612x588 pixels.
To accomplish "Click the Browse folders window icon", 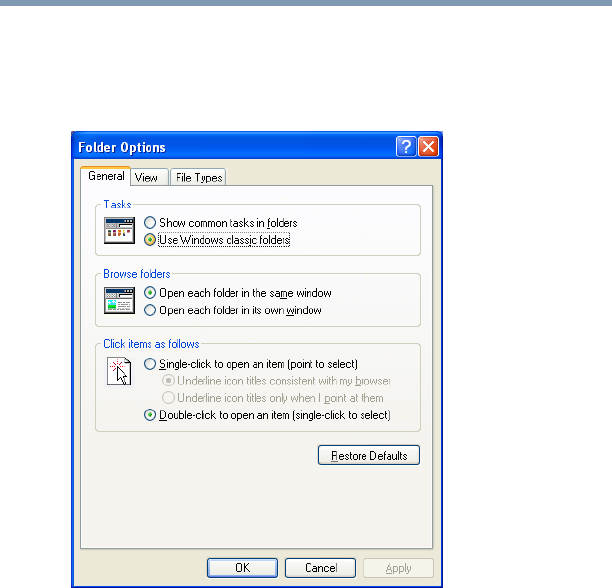I will [x=119, y=300].
